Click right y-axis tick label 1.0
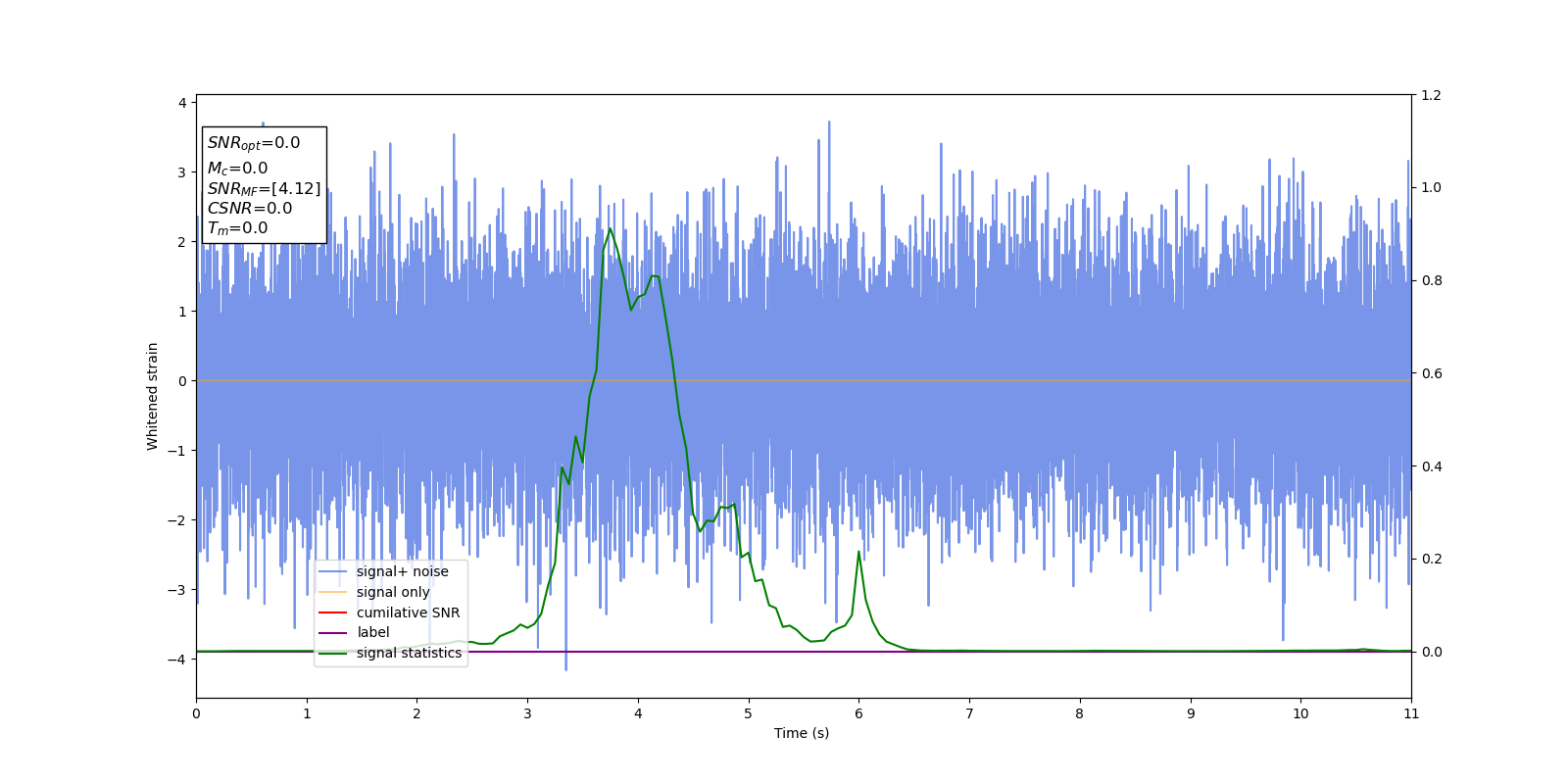Viewport: 1568px width, 784px height. [x=1431, y=188]
